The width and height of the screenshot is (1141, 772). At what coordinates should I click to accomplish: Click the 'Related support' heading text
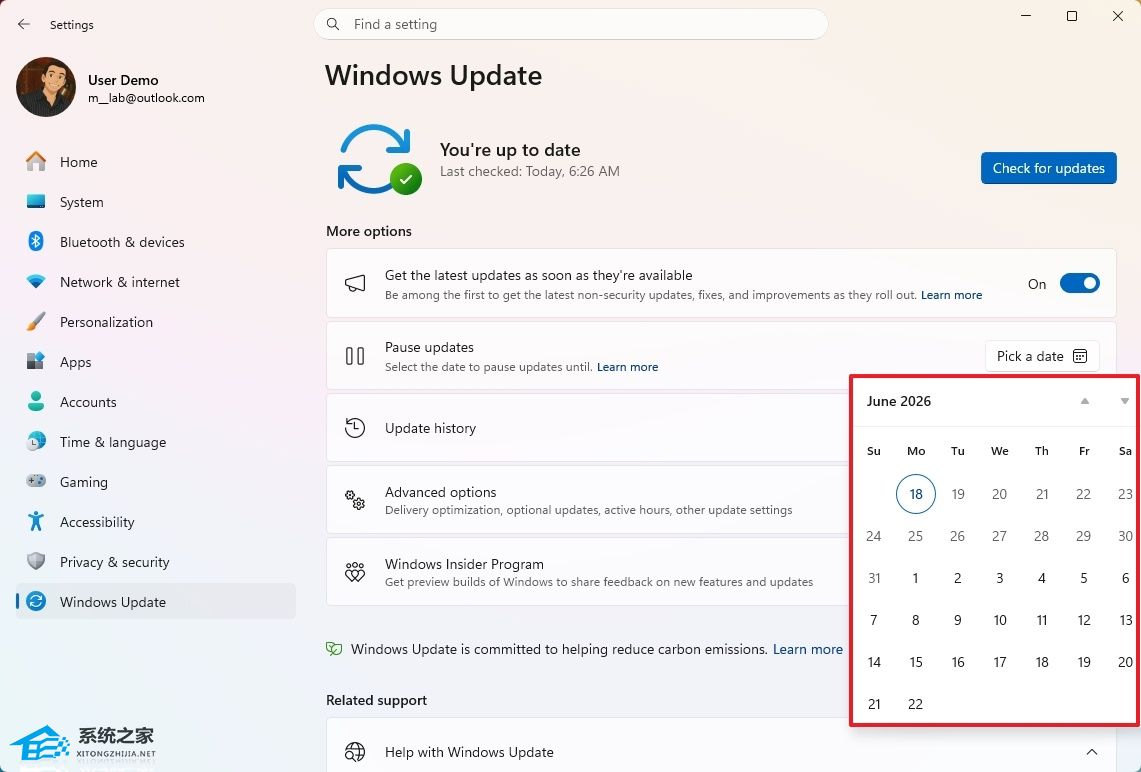[x=376, y=700]
